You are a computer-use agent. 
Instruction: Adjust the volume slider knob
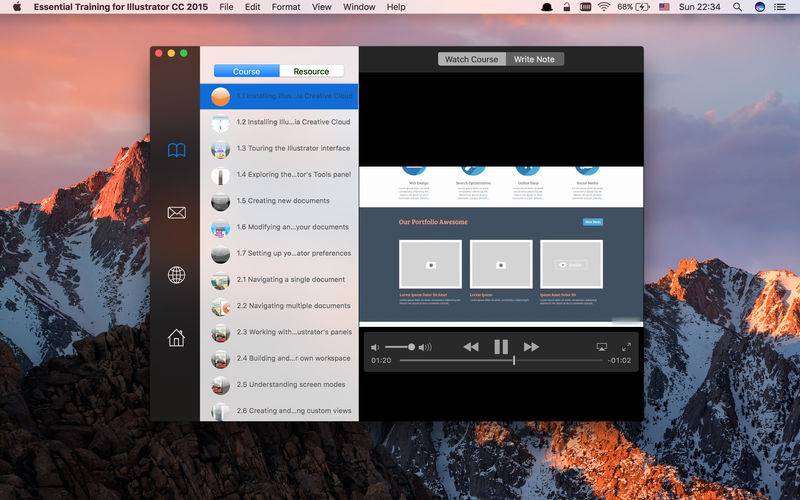(411, 347)
